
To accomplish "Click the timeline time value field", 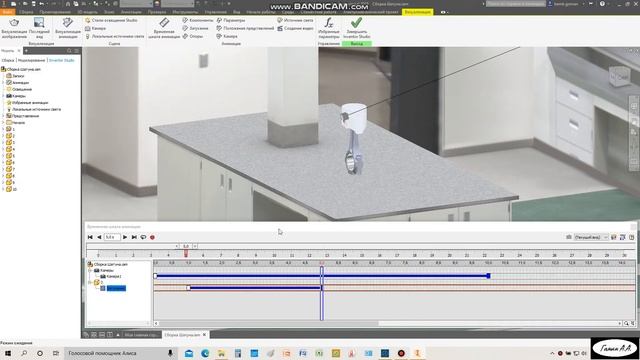I will click(112, 237).
